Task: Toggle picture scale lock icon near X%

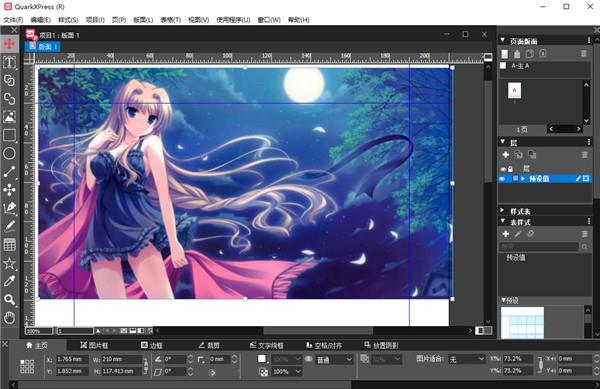Action: [540, 365]
